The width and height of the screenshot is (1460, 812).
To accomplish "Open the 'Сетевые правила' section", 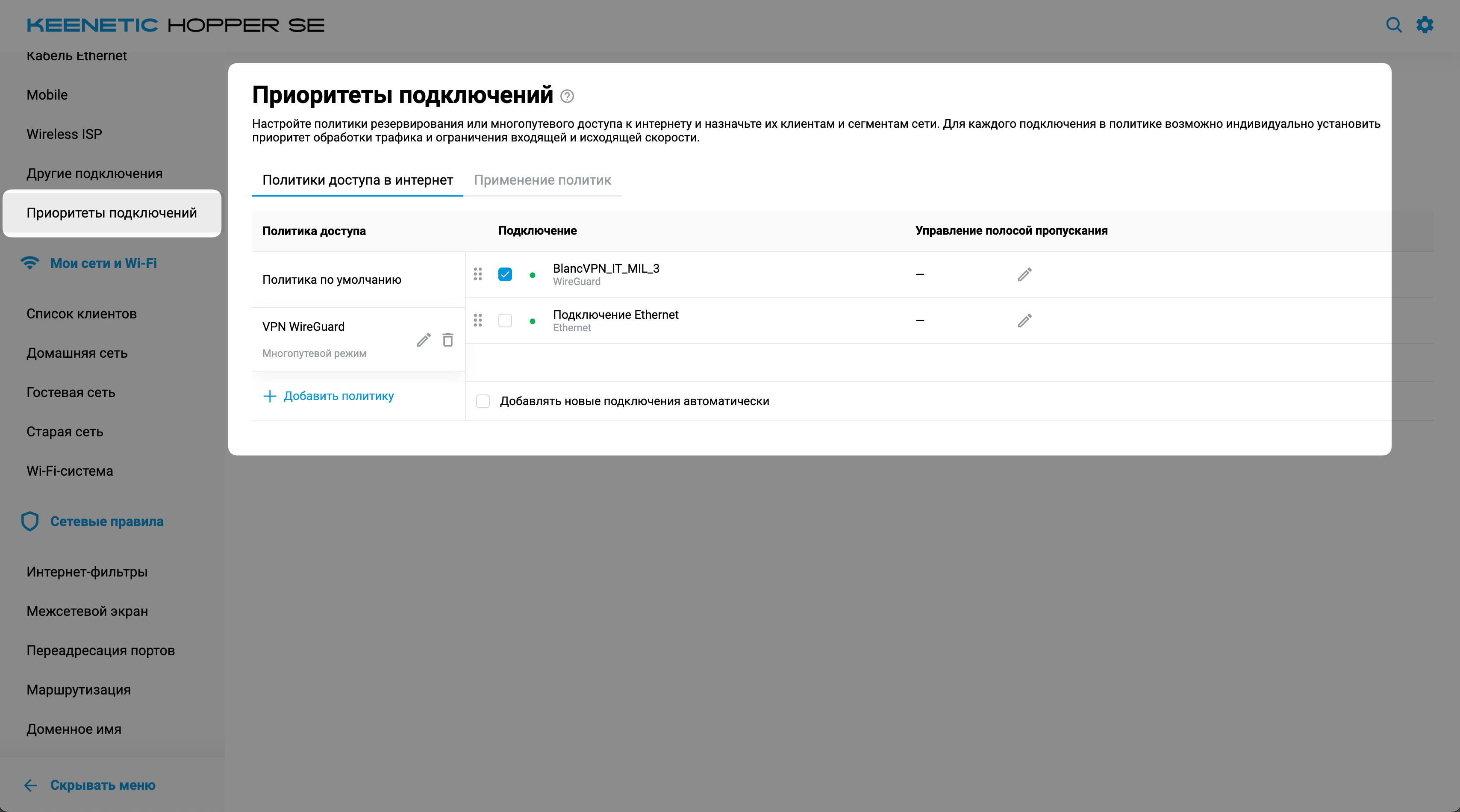I will 106,521.
